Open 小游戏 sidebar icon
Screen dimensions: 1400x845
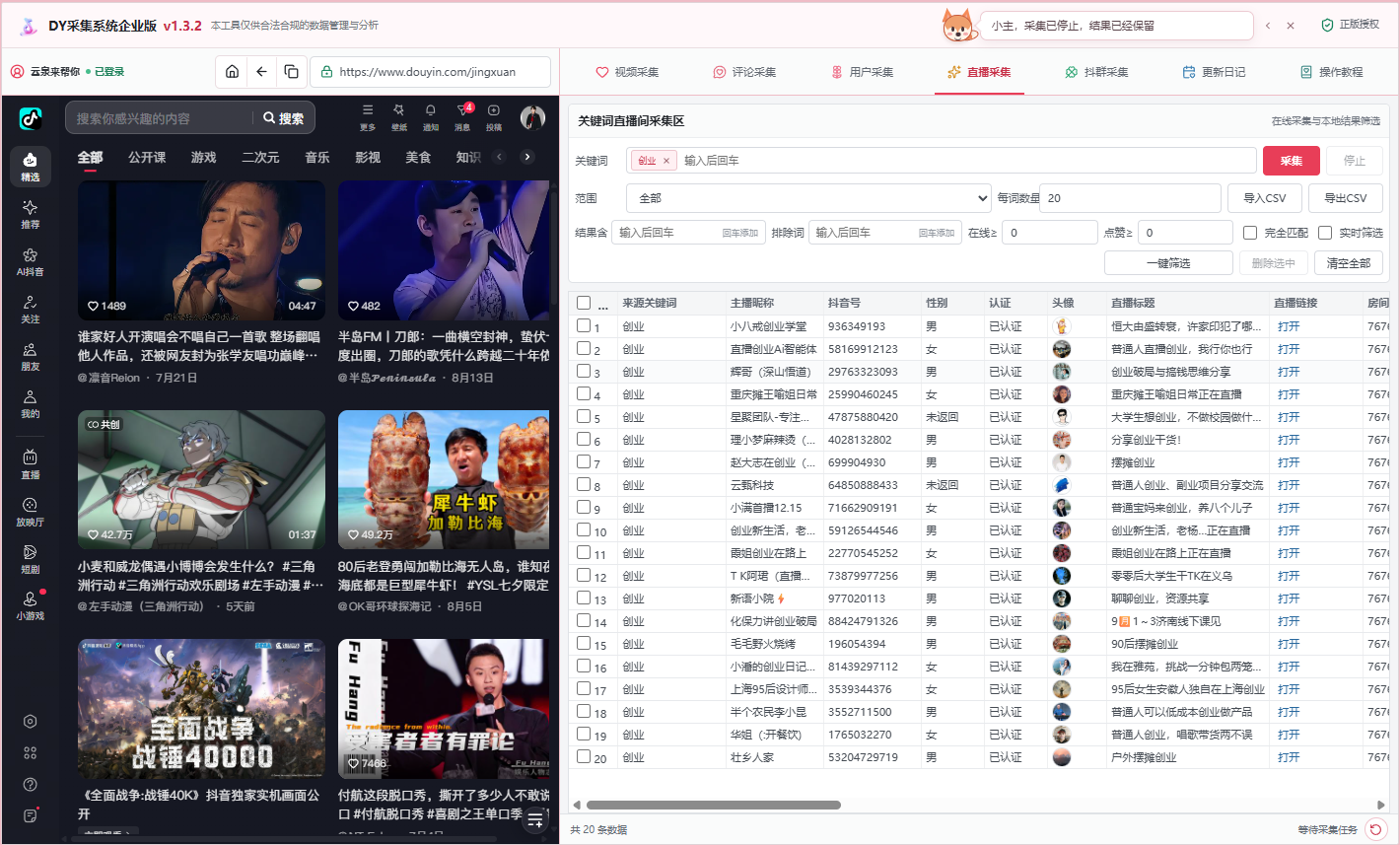(31, 604)
